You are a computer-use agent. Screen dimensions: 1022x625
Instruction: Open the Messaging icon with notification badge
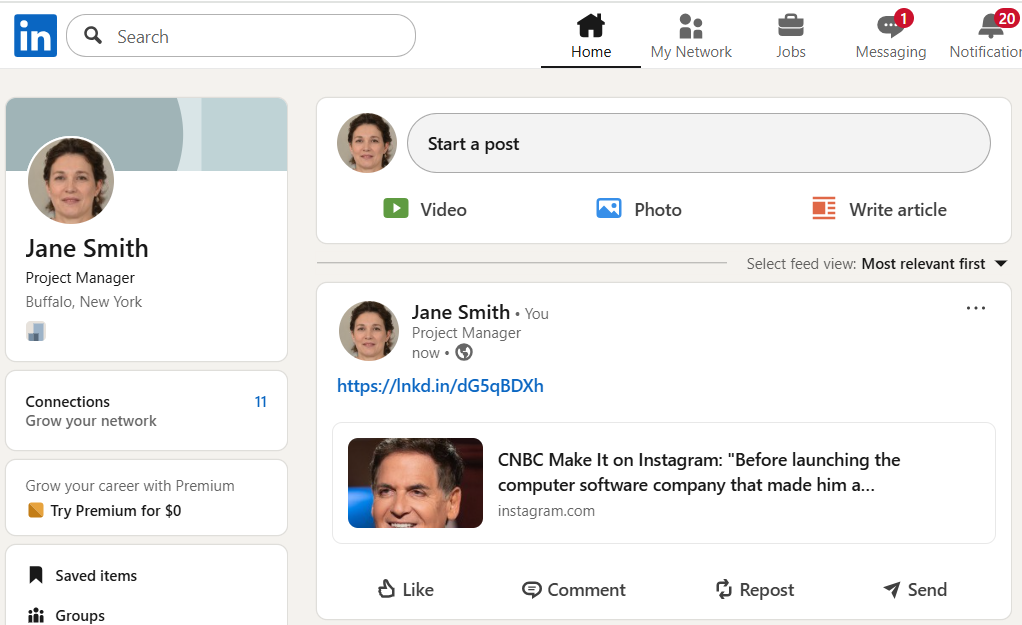890,27
